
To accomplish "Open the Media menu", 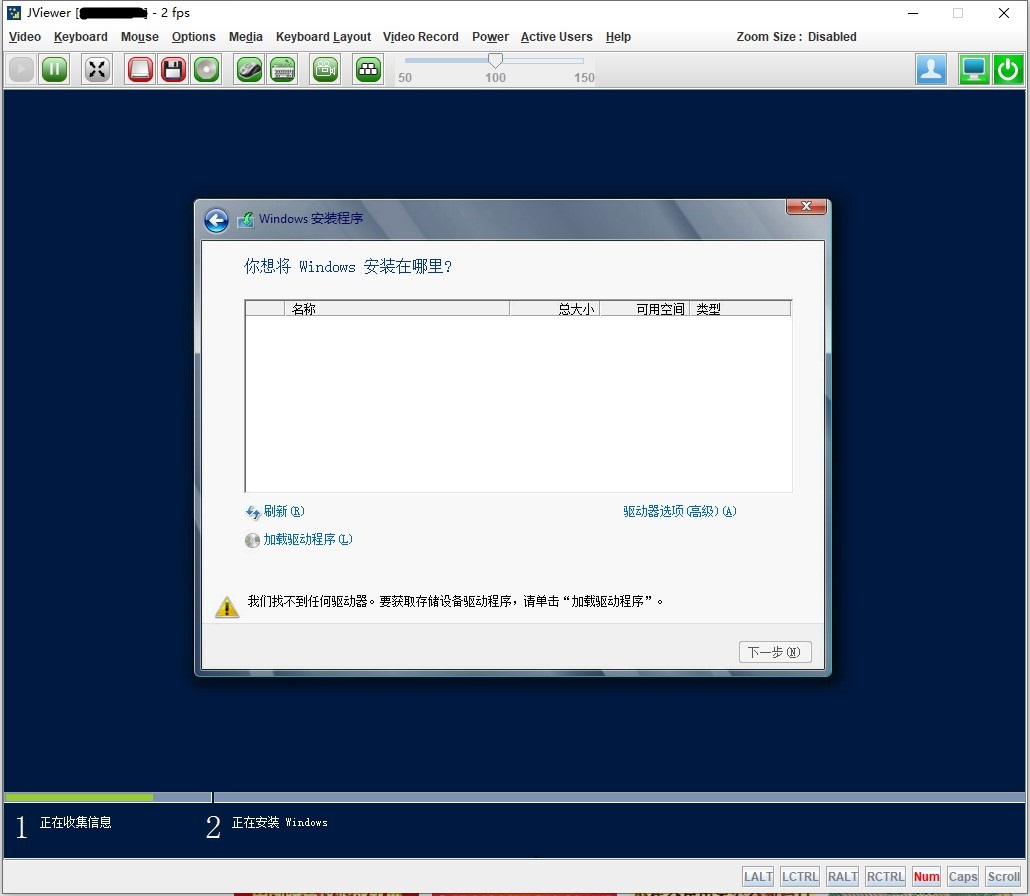I will pos(246,37).
